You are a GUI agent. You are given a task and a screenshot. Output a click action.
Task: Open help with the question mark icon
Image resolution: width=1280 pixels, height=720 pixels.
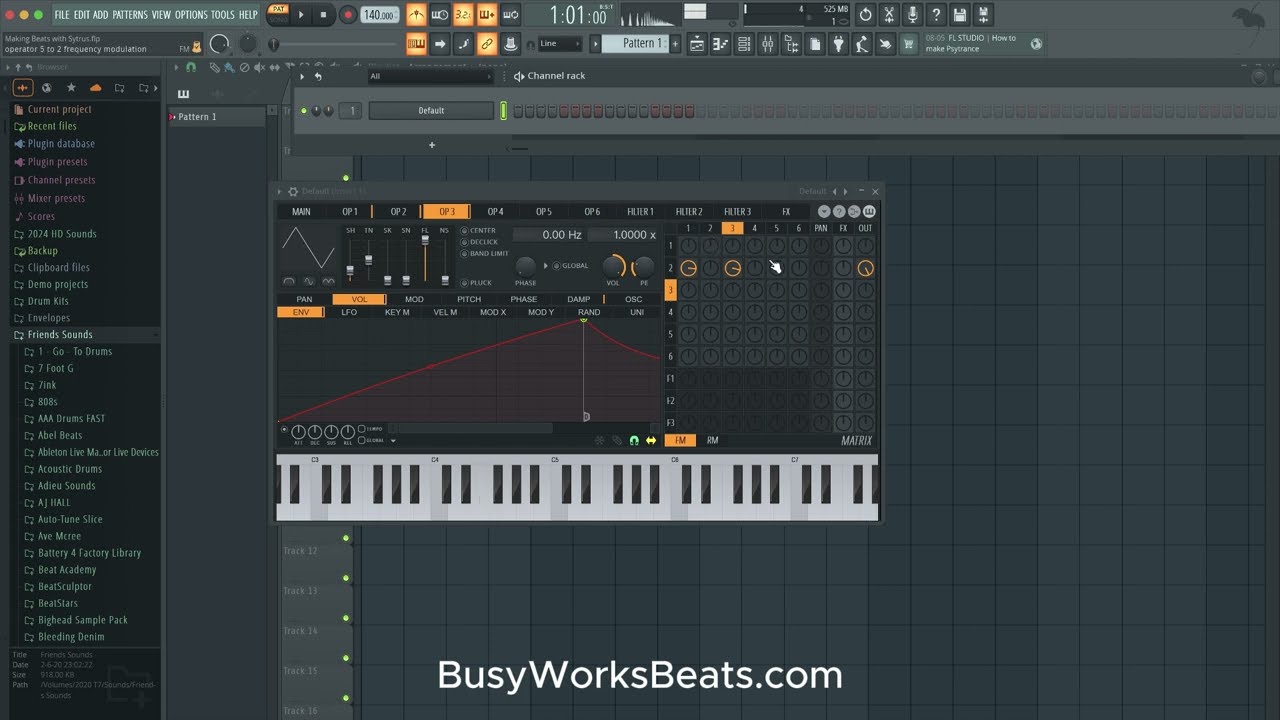(x=935, y=15)
